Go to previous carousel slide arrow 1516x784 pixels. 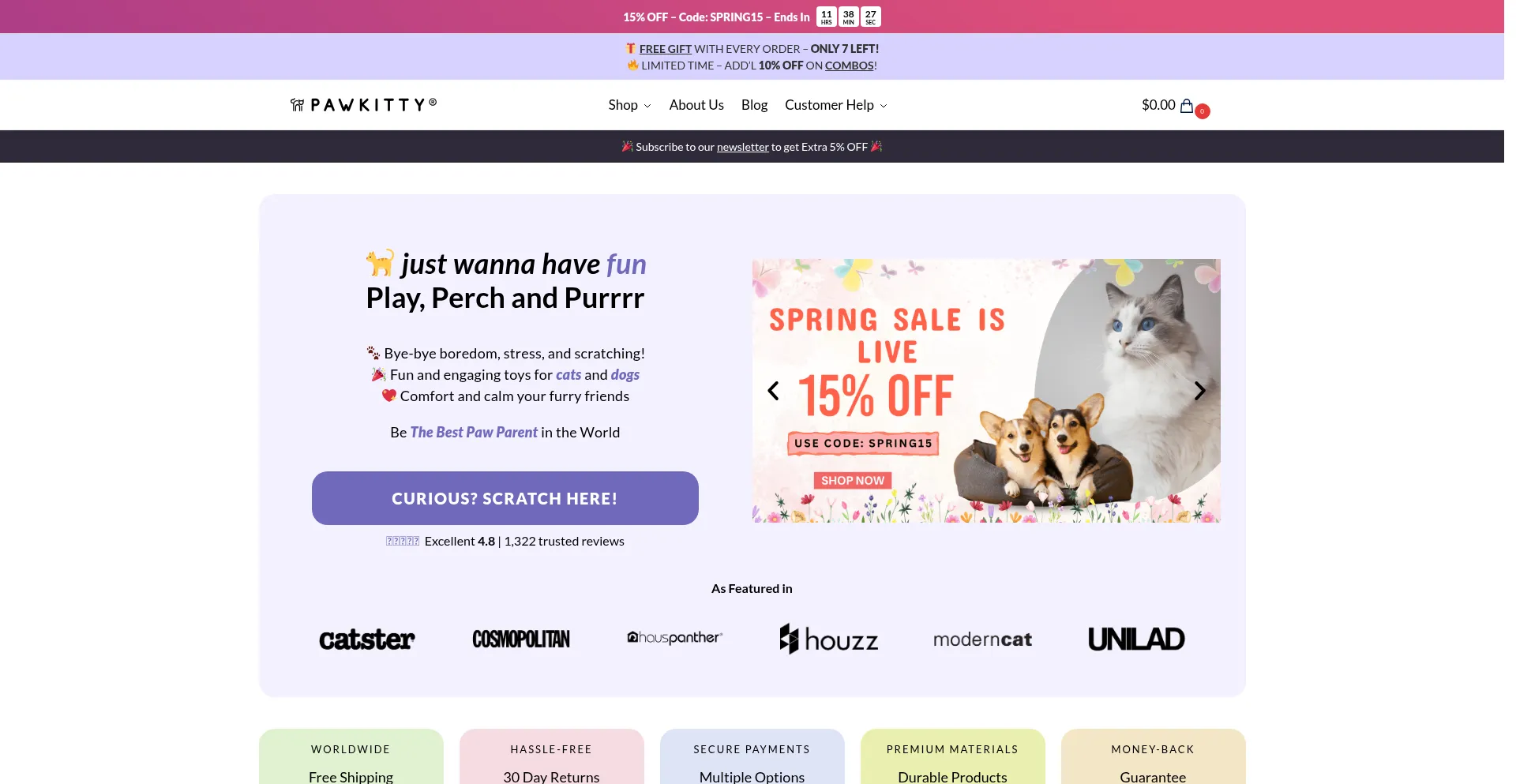pyautogui.click(x=774, y=391)
